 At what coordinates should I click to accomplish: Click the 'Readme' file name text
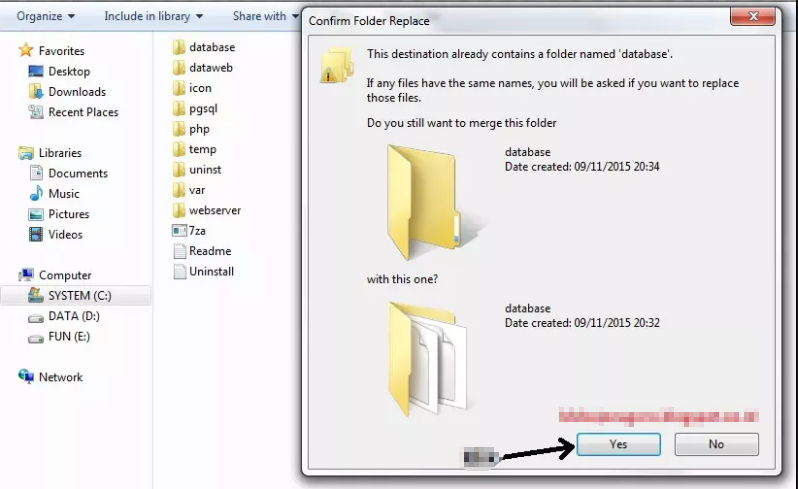coord(210,251)
